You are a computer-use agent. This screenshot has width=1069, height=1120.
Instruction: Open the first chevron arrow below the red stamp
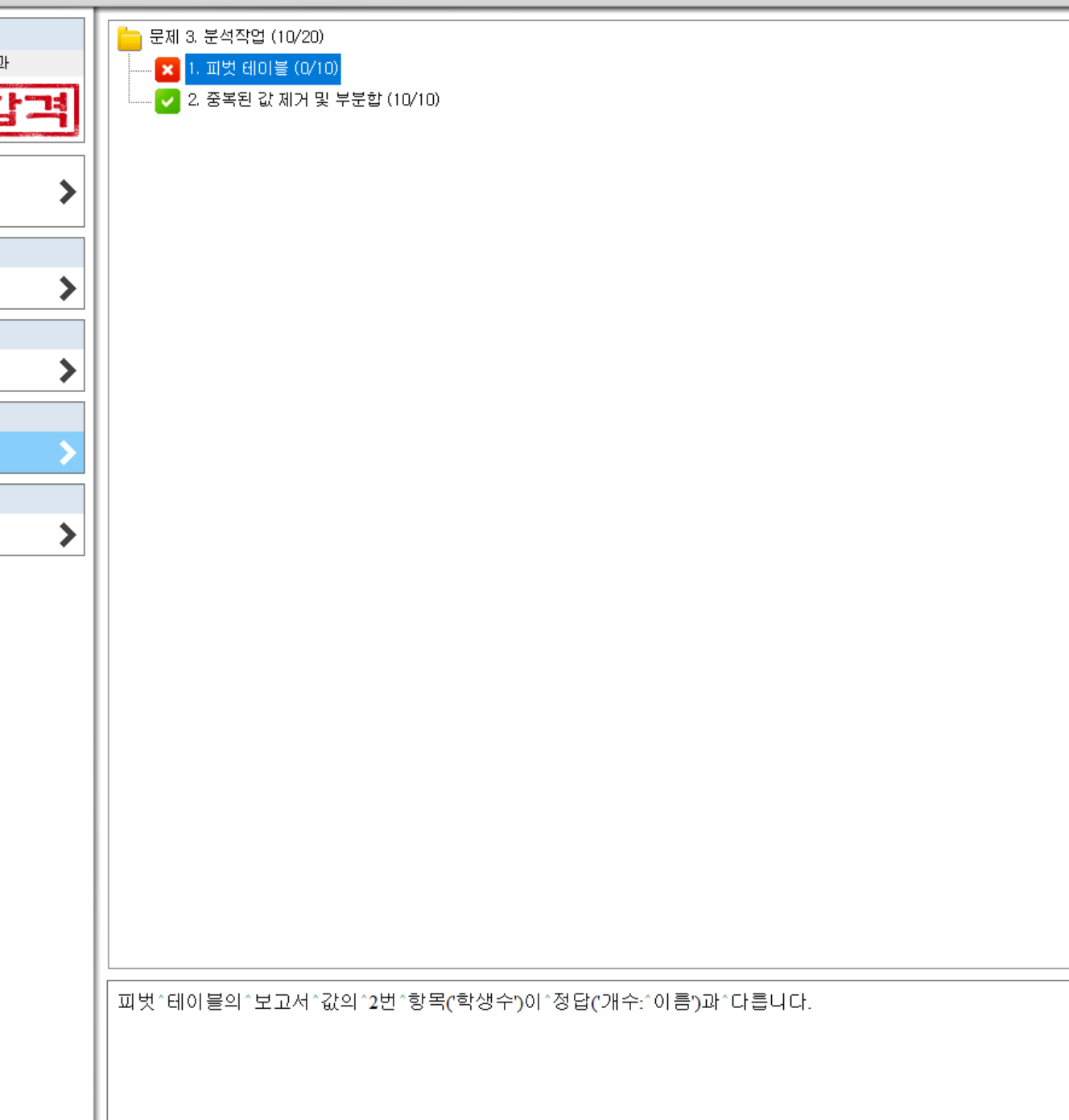(x=68, y=192)
